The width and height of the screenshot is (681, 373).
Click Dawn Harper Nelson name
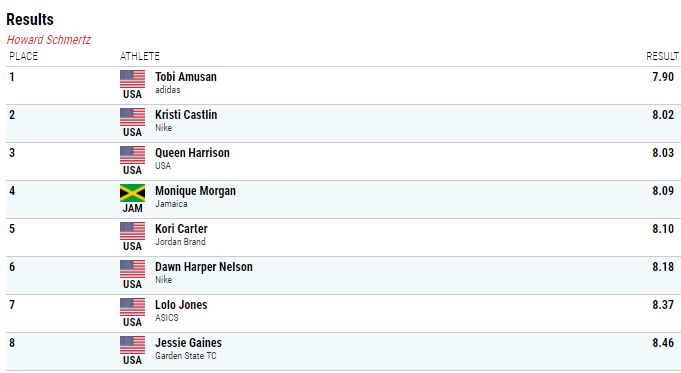[x=204, y=267]
